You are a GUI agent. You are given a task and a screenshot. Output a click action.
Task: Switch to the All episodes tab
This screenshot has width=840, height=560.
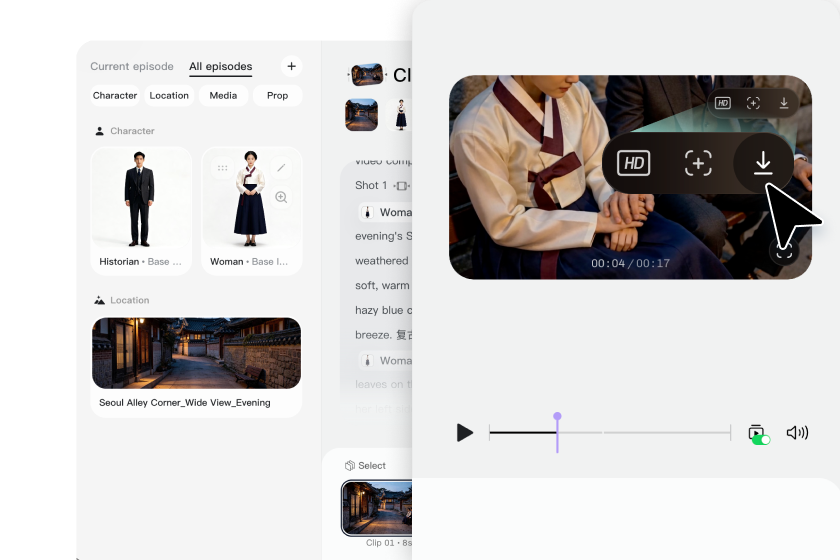pyautogui.click(x=221, y=66)
